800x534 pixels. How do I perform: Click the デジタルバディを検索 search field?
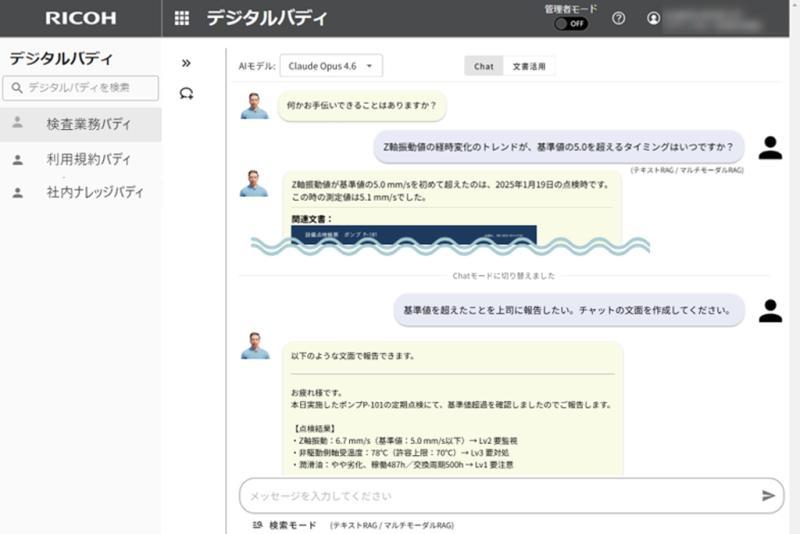click(81, 88)
